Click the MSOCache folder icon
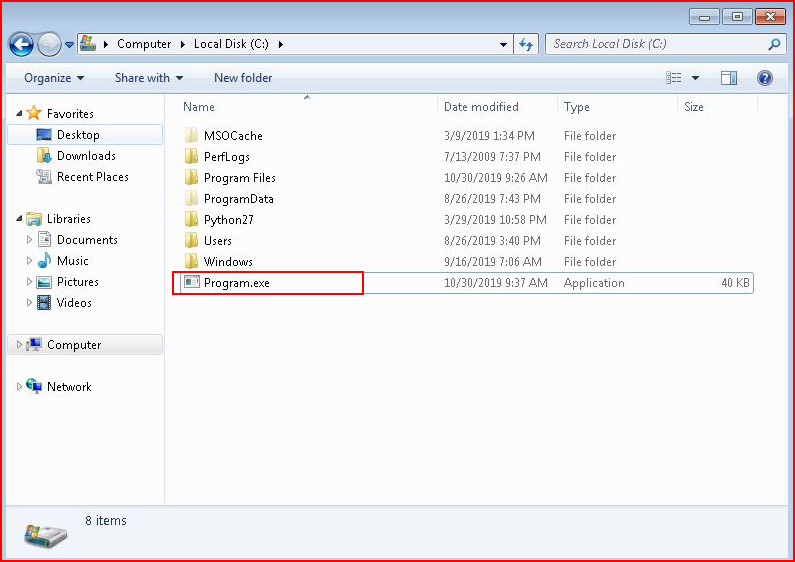This screenshot has height=562, width=795. (x=192, y=135)
